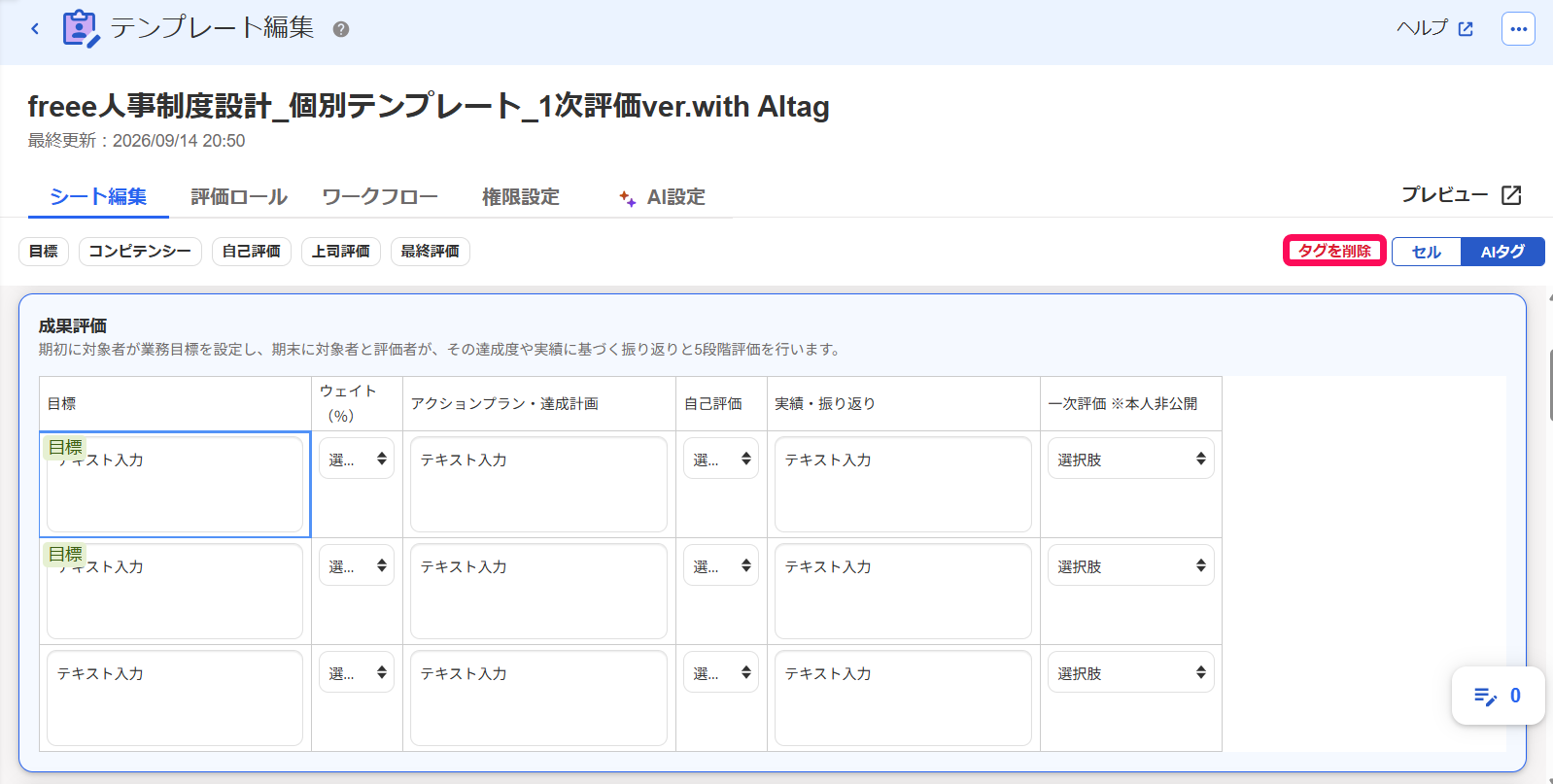Select the 最終評価 tag chip
This screenshot has height=784, width=1553.
tap(431, 252)
